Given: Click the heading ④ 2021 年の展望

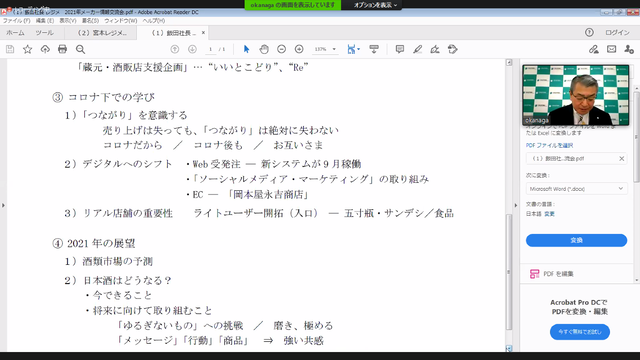Looking at the screenshot, I should 93,243.
